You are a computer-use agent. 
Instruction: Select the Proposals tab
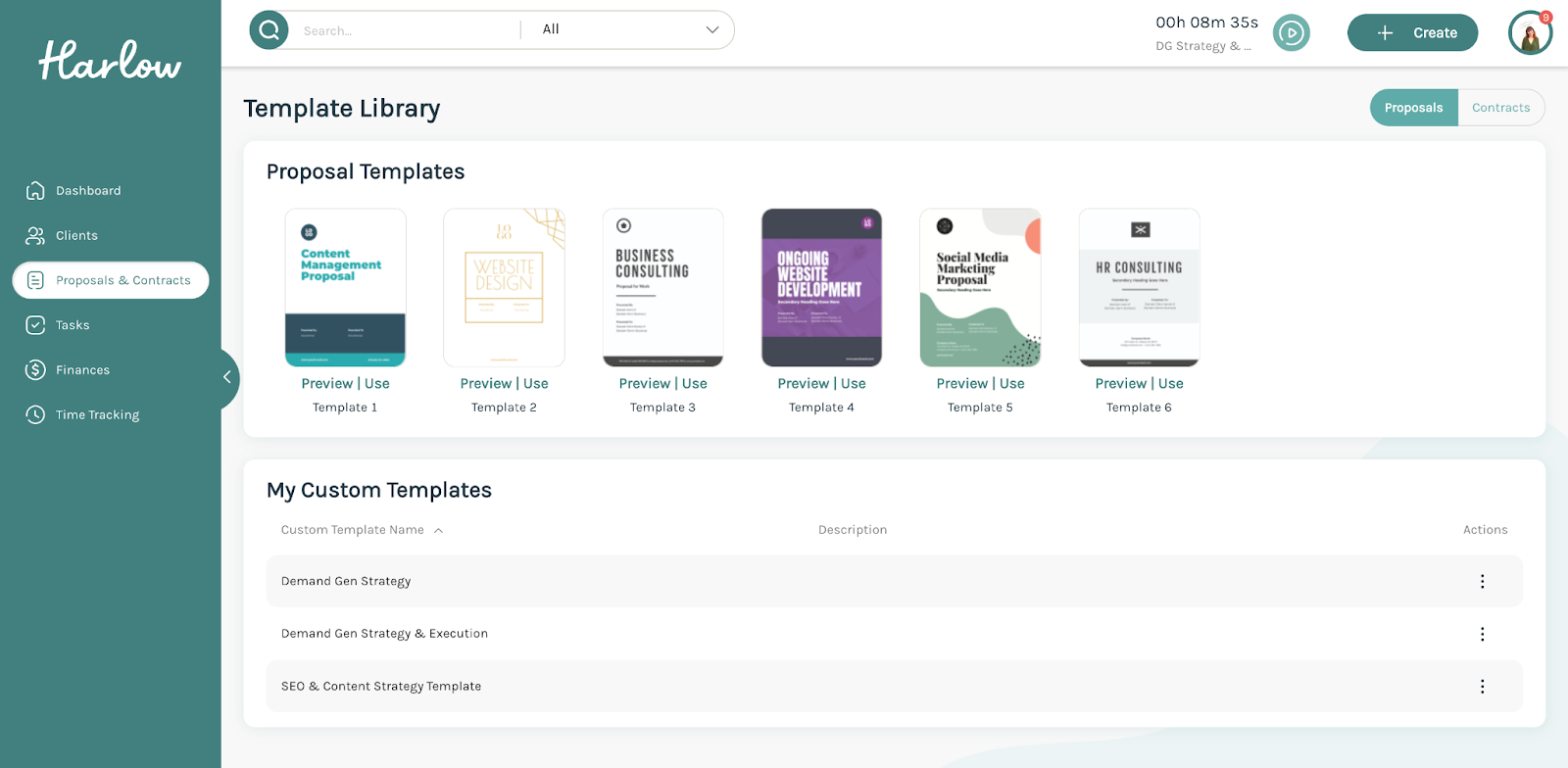[1413, 108]
